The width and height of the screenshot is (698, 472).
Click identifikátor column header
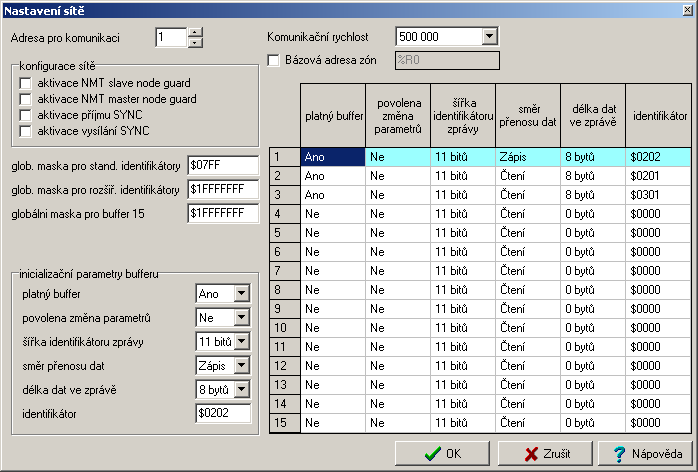(658, 116)
